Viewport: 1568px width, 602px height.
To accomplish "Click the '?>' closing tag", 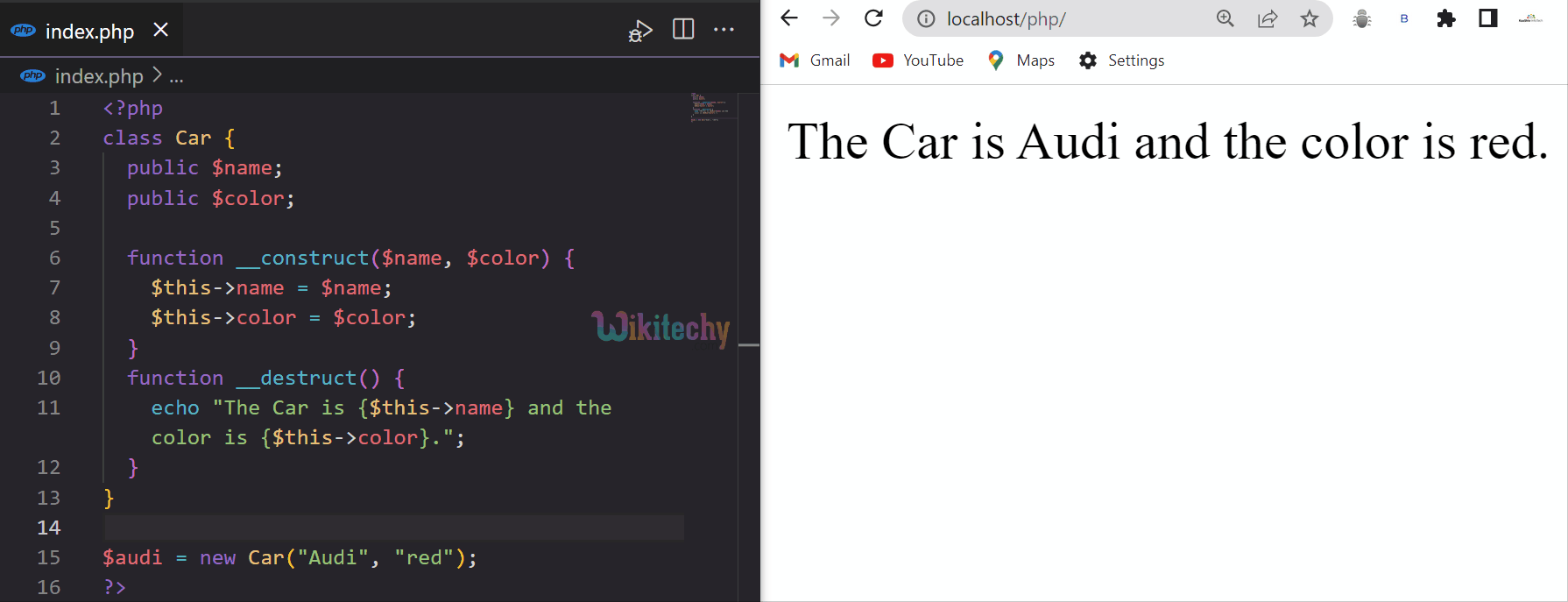I will point(115,588).
